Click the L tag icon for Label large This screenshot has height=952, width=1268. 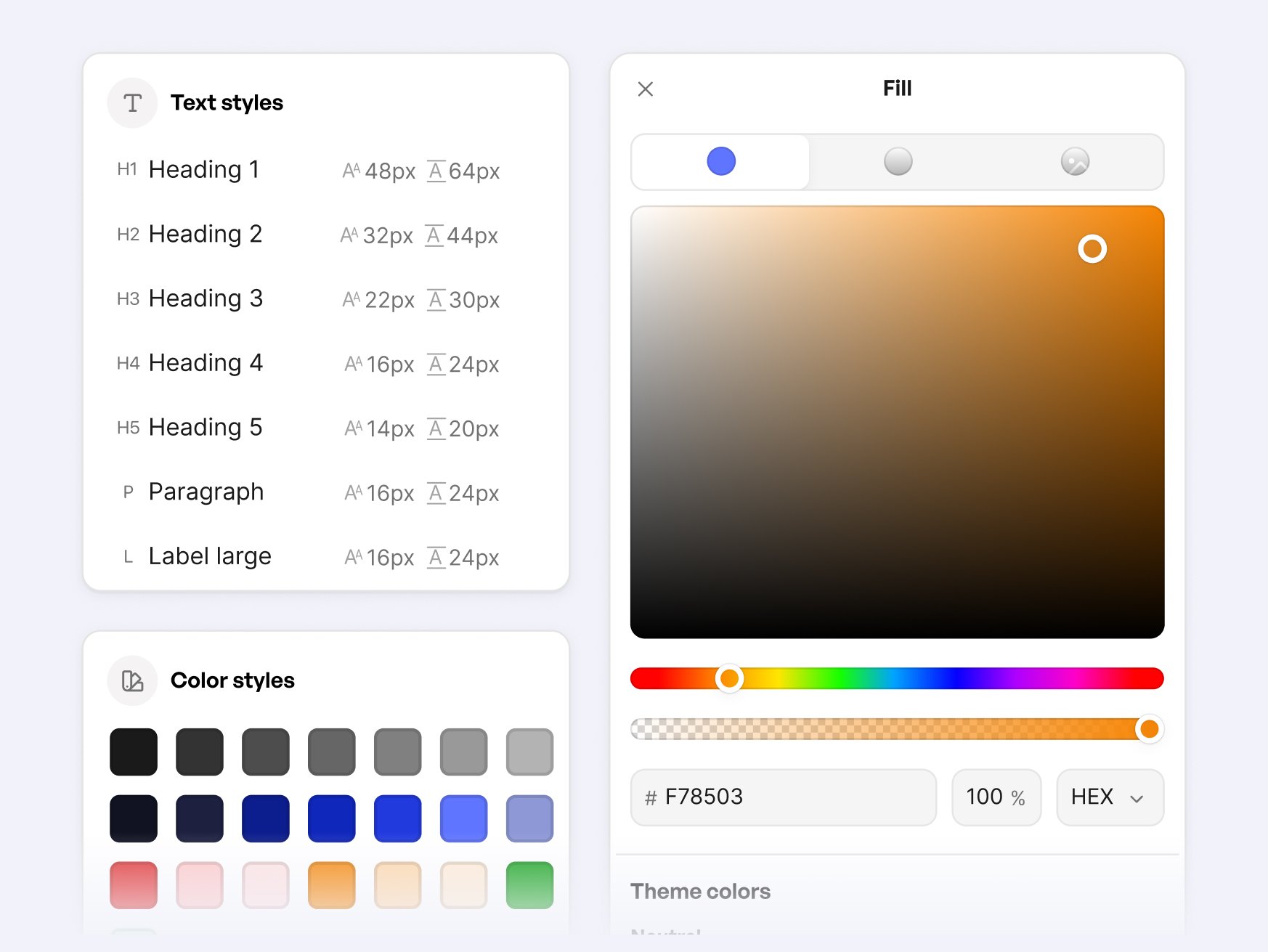(x=128, y=557)
